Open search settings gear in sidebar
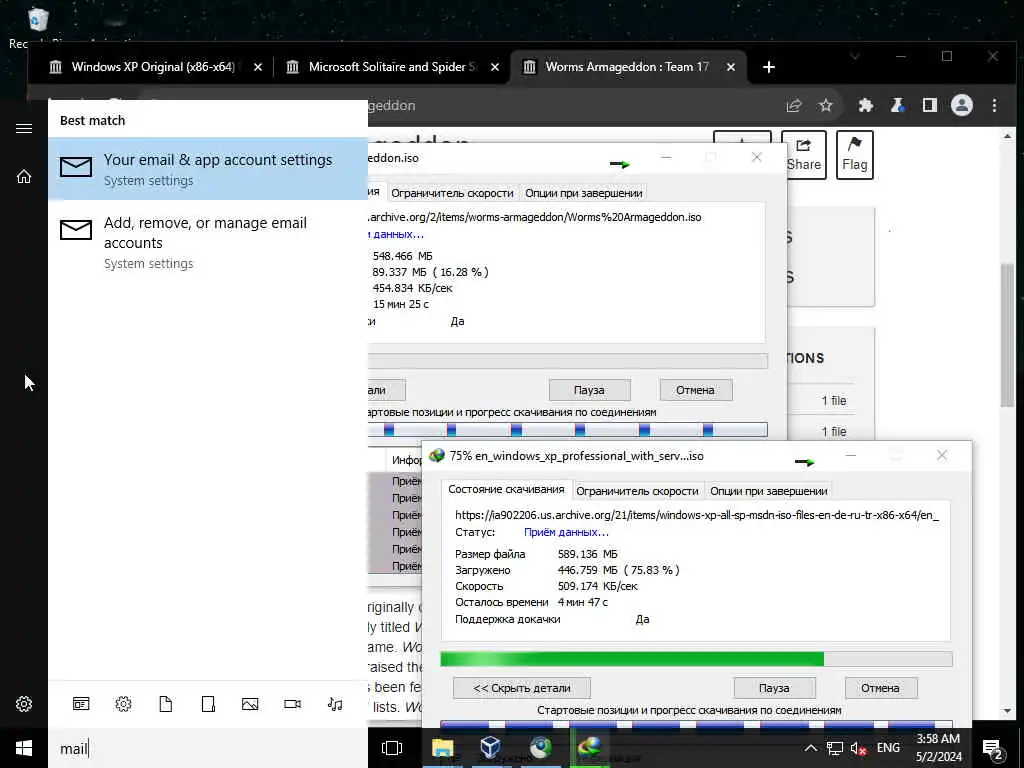The image size is (1024, 768). coord(24,704)
